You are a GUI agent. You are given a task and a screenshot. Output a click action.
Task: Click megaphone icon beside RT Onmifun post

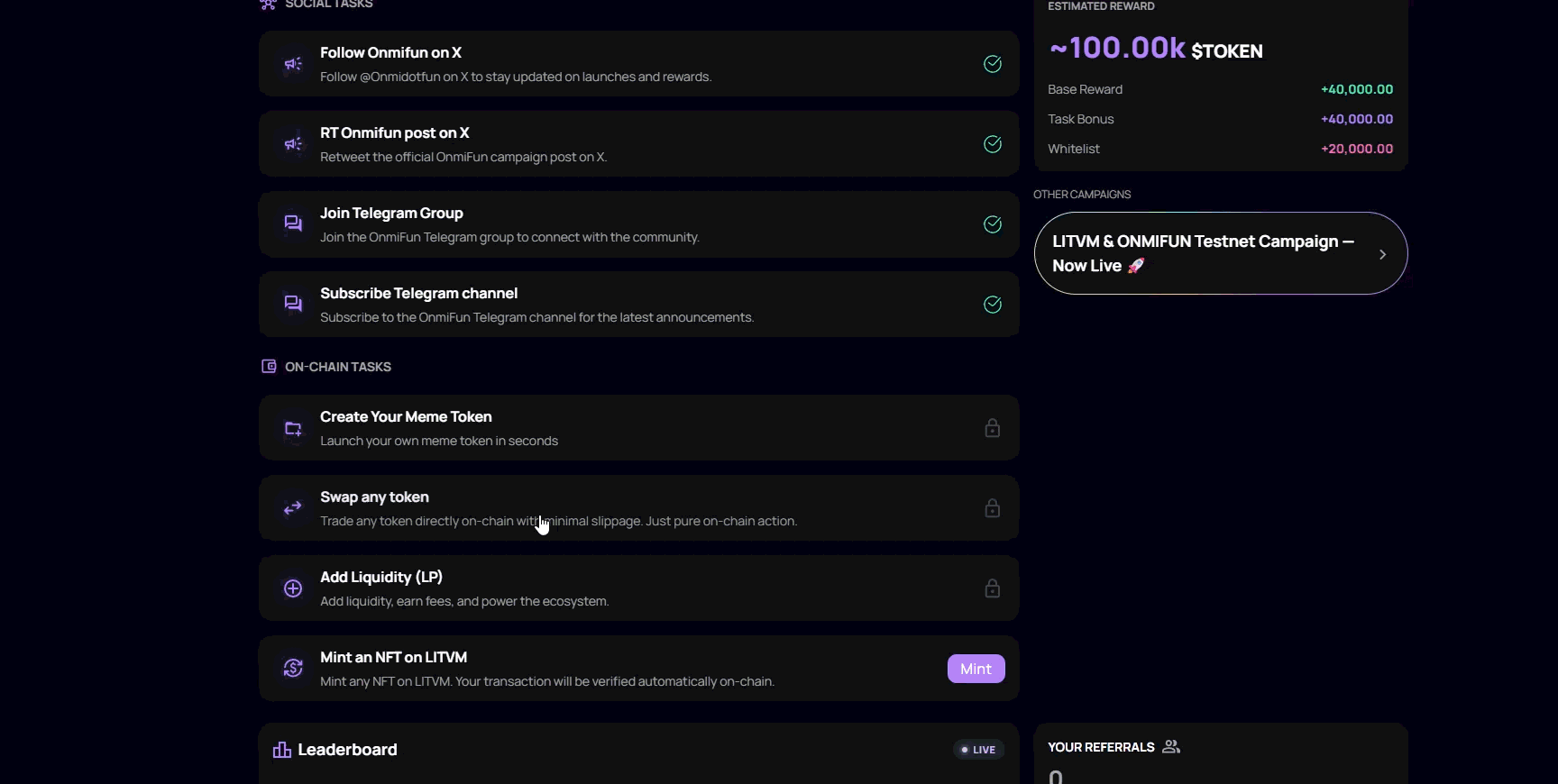coord(293,144)
